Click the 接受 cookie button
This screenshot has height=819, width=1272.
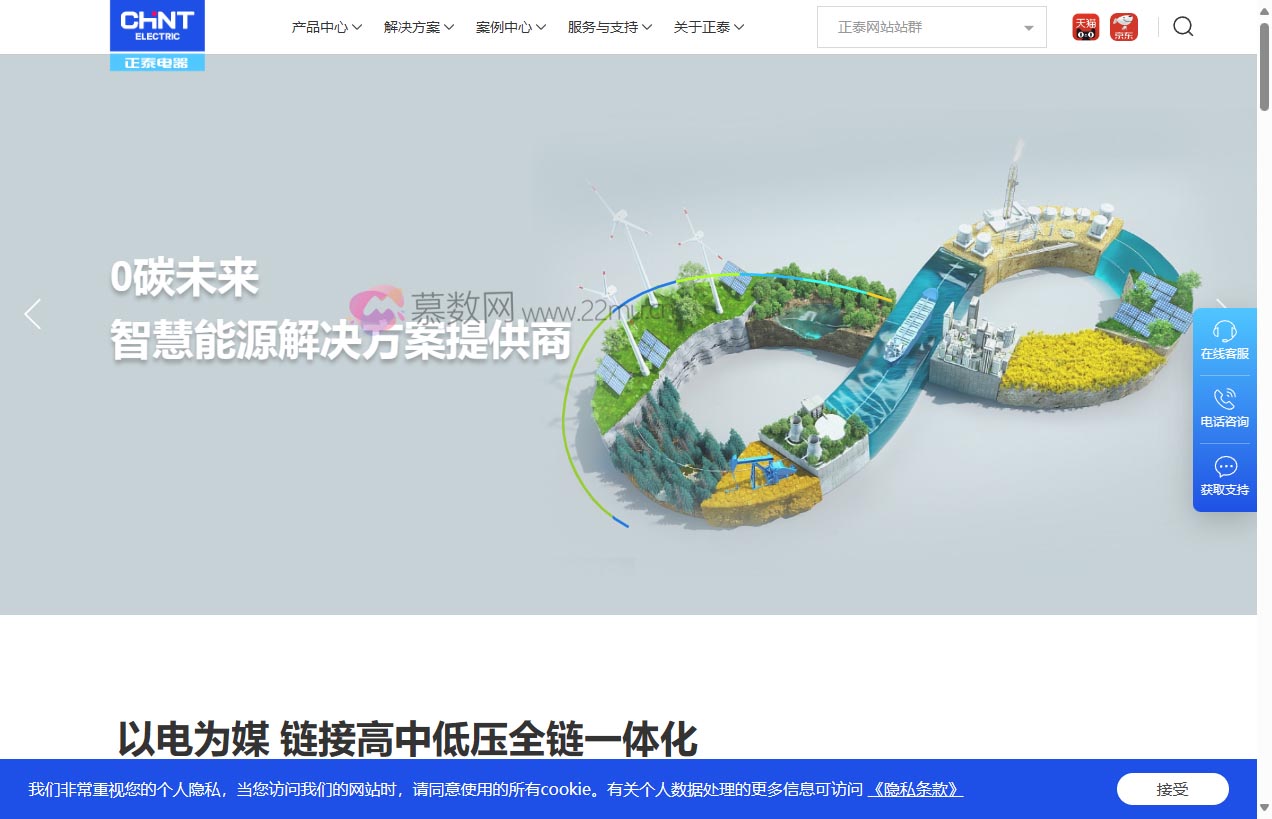pos(1172,789)
